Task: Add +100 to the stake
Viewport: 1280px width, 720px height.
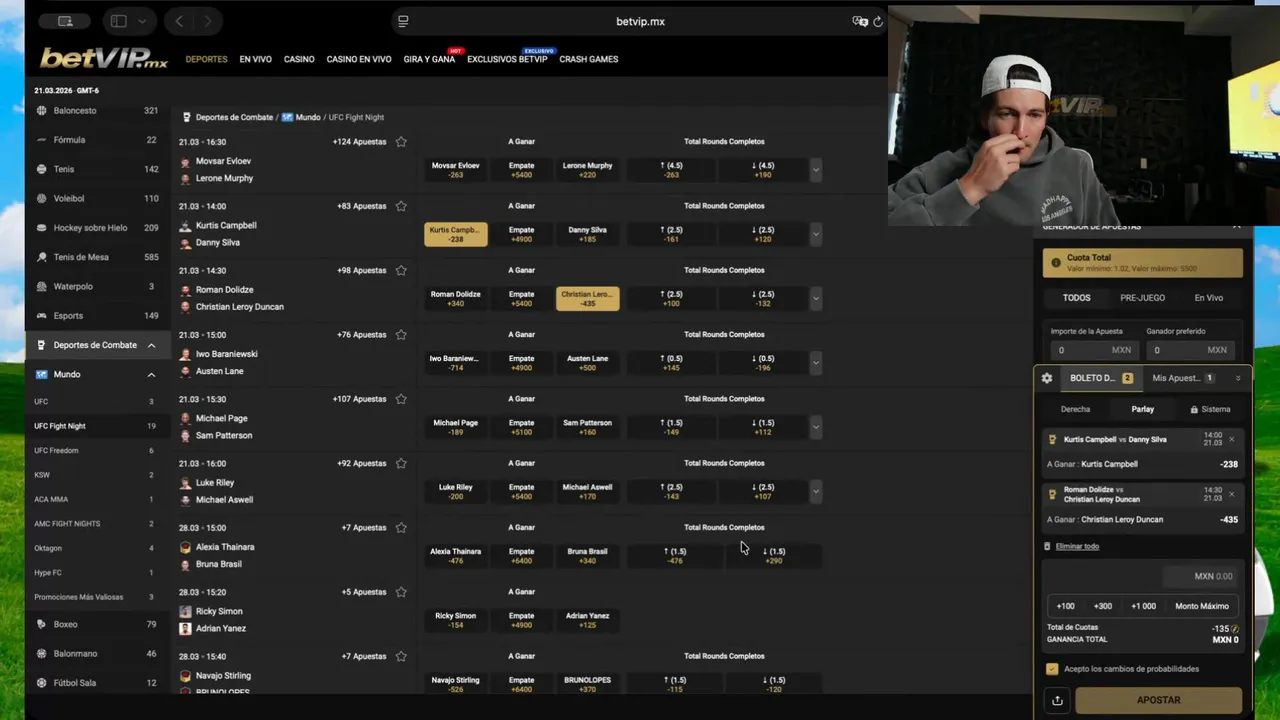Action: coord(1066,606)
